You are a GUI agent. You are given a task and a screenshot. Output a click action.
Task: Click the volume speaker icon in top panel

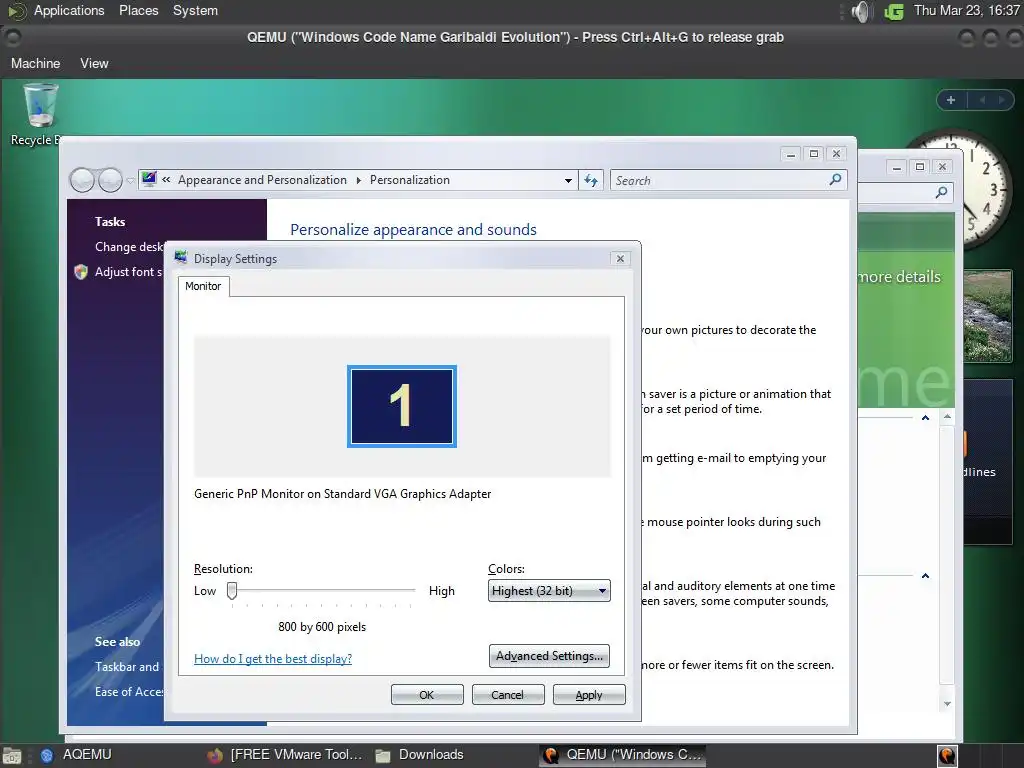[862, 11]
